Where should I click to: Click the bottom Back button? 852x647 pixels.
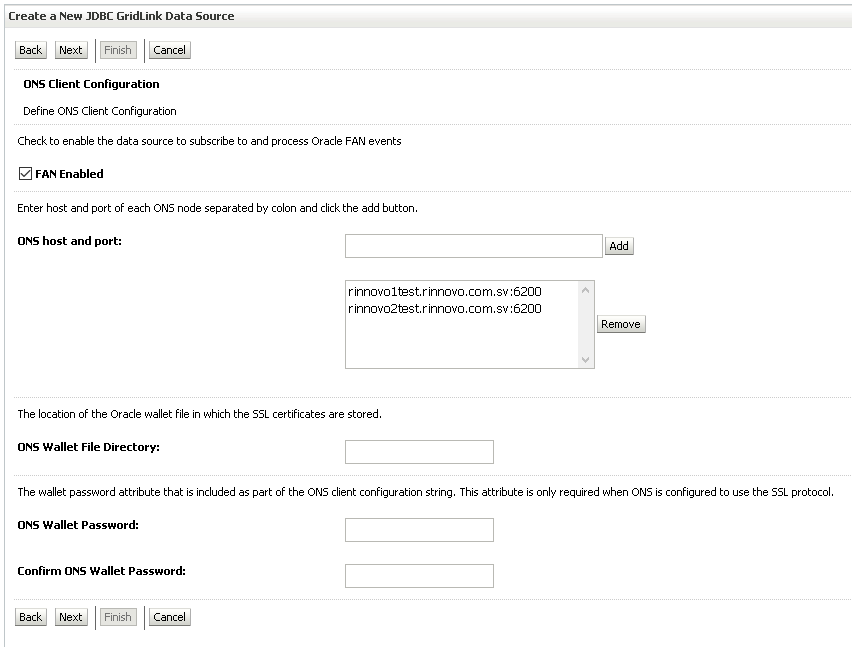tap(30, 617)
